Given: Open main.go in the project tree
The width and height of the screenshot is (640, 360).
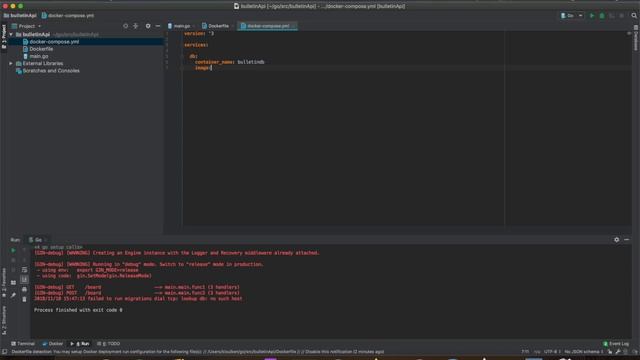Looking at the screenshot, I should [x=38, y=56].
